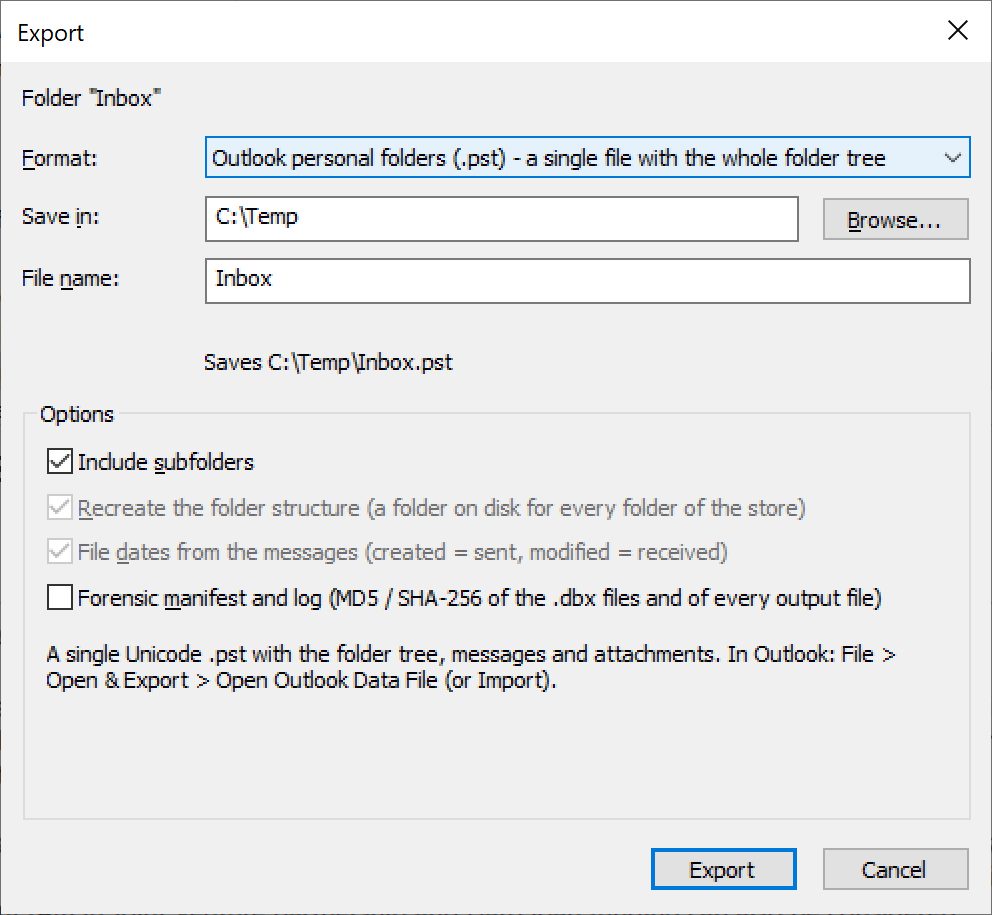Click the Export button
Image resolution: width=992 pixels, height=915 pixels.
(723, 869)
